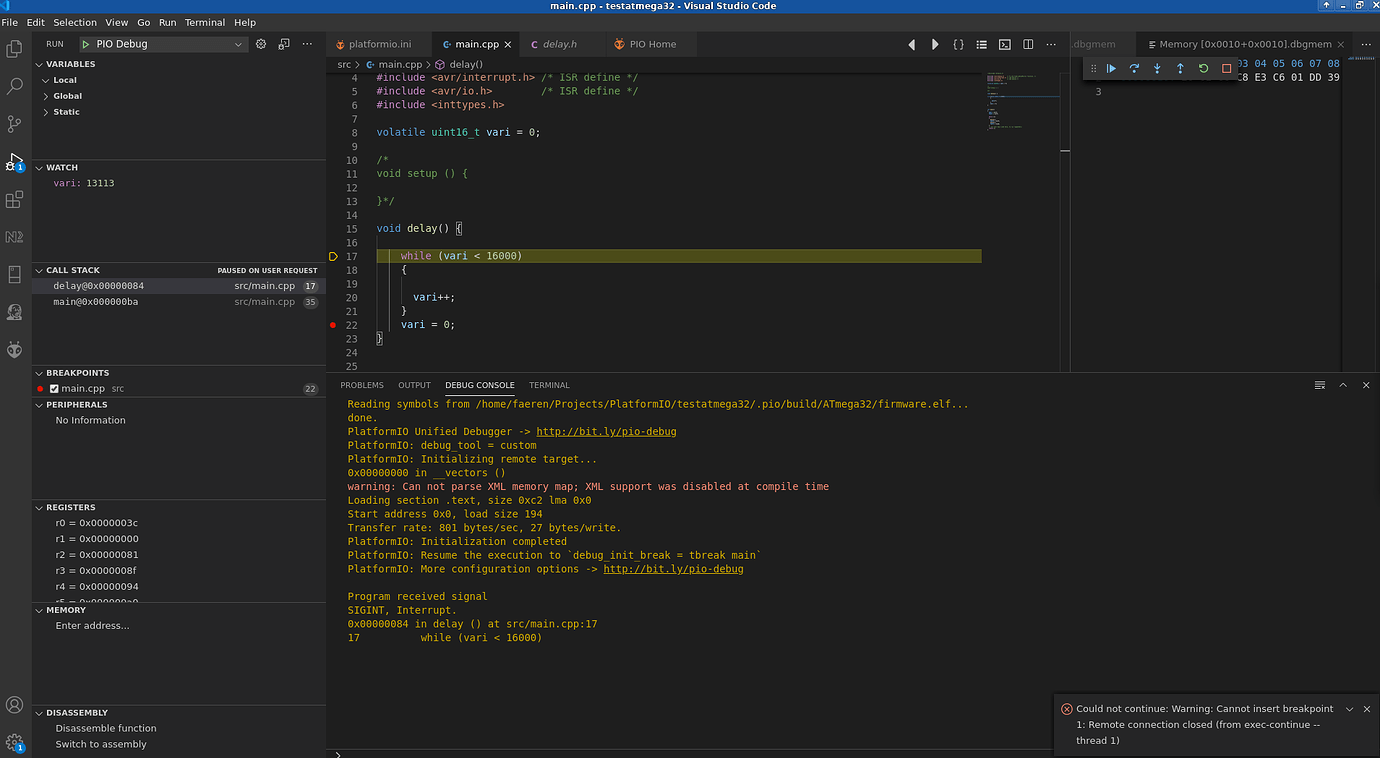Viewport: 1380px width, 758px height.
Task: Open the Extensions view icon
Action: pos(14,199)
